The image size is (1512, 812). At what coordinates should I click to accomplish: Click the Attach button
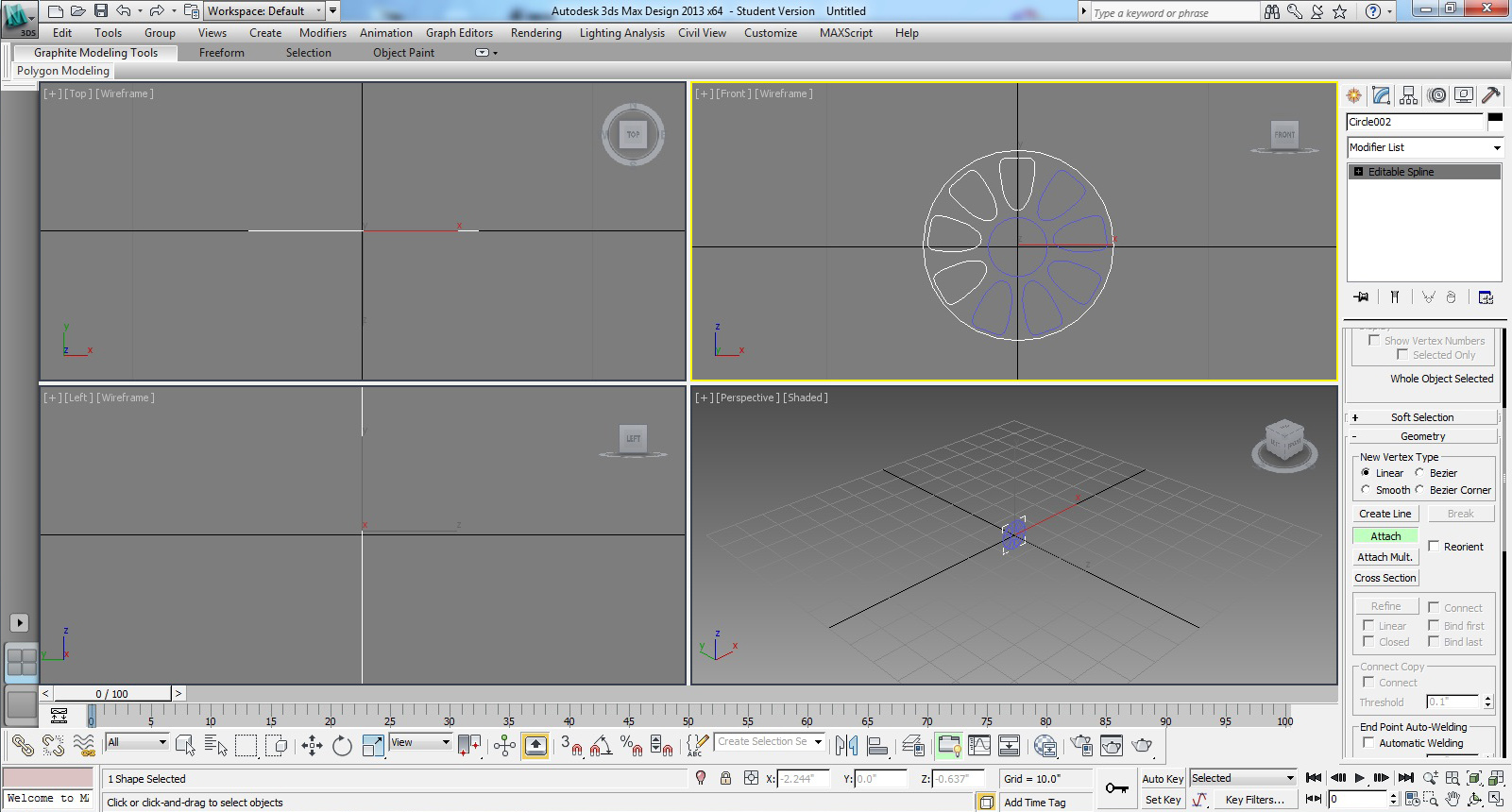tap(1385, 535)
